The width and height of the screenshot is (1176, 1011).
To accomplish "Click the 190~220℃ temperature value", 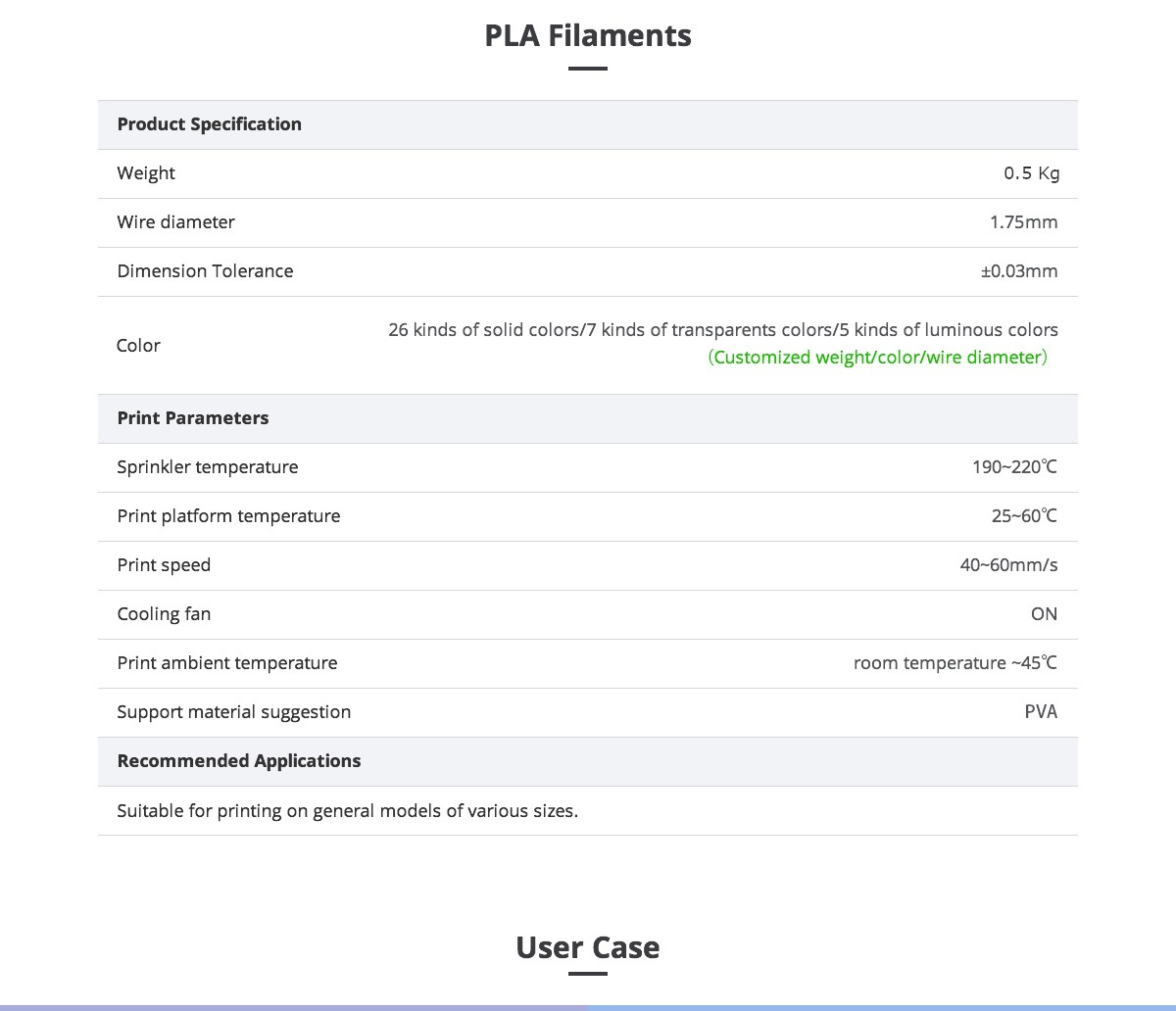I will [1015, 467].
